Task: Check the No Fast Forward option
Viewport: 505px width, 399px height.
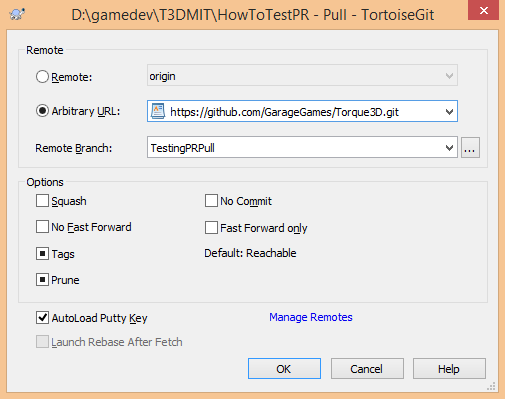Action: tap(42, 227)
